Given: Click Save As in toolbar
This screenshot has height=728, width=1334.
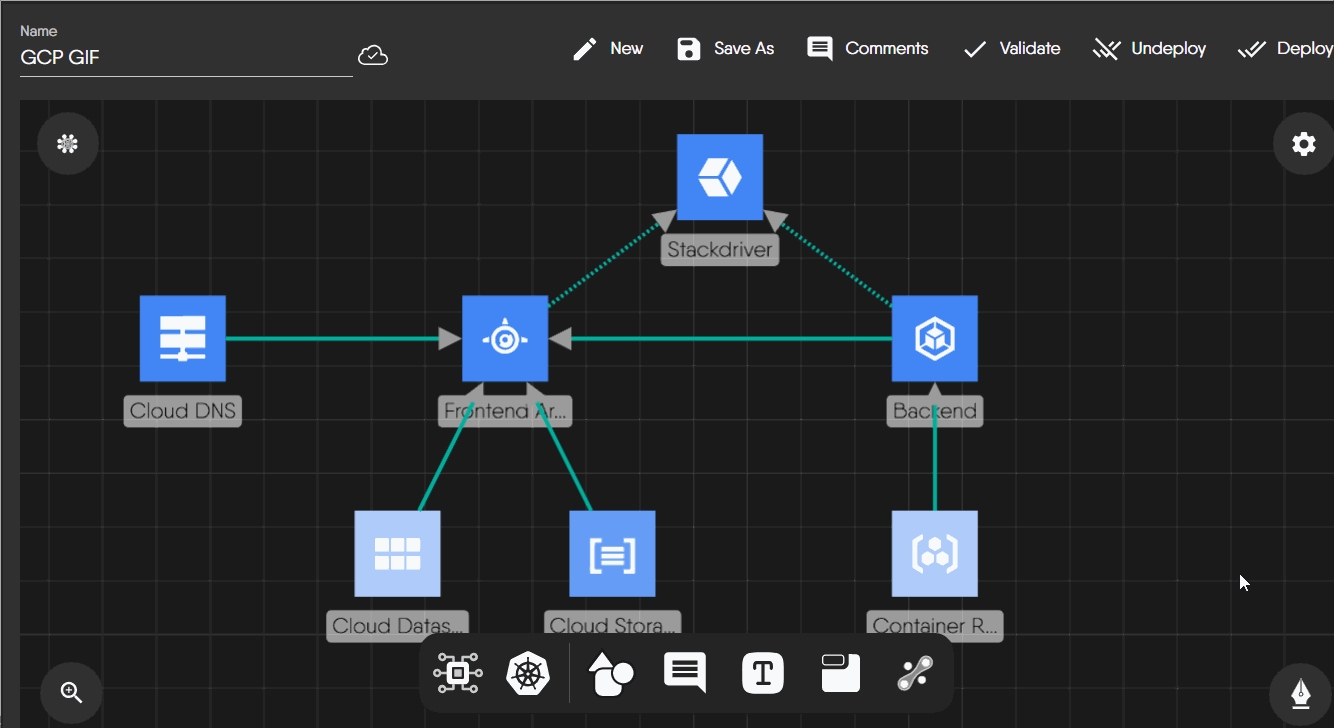Looking at the screenshot, I should [725, 49].
